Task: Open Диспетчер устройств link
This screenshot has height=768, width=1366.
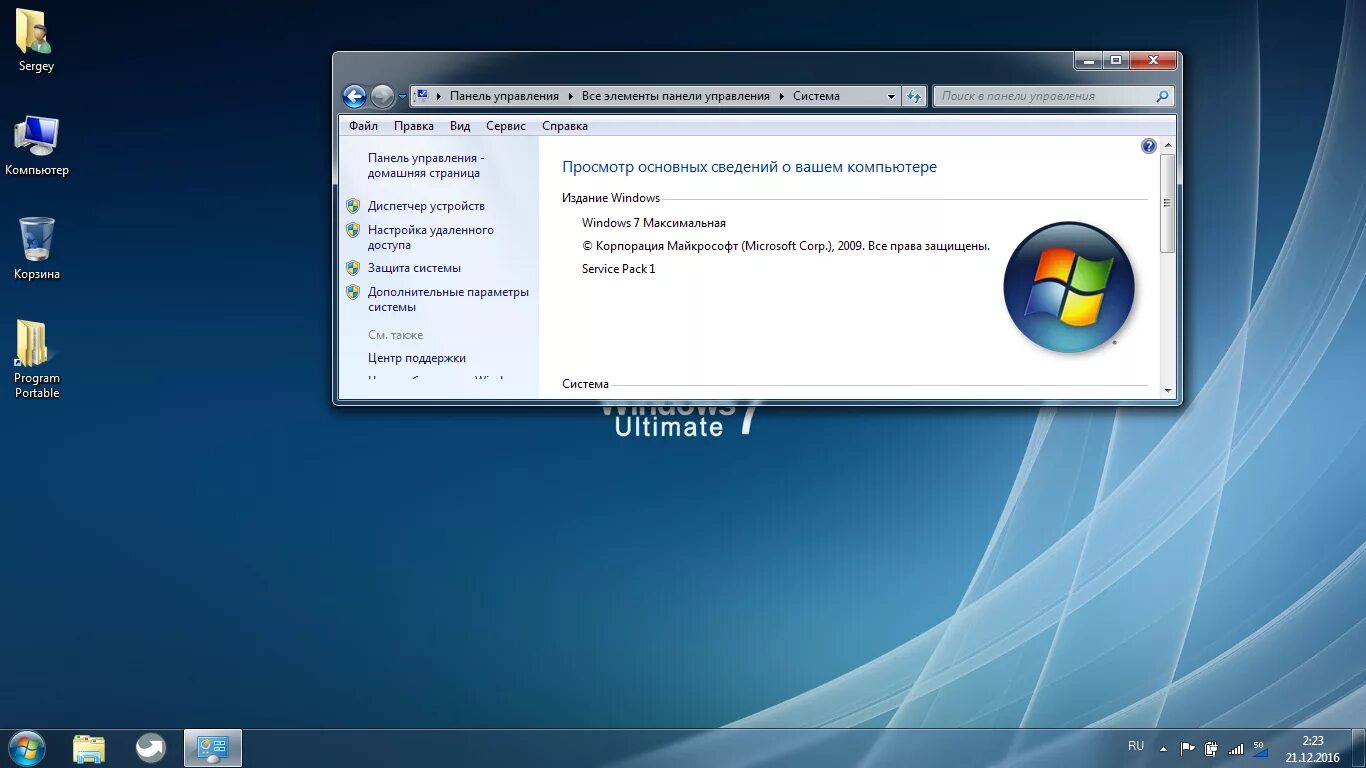Action: pos(426,206)
